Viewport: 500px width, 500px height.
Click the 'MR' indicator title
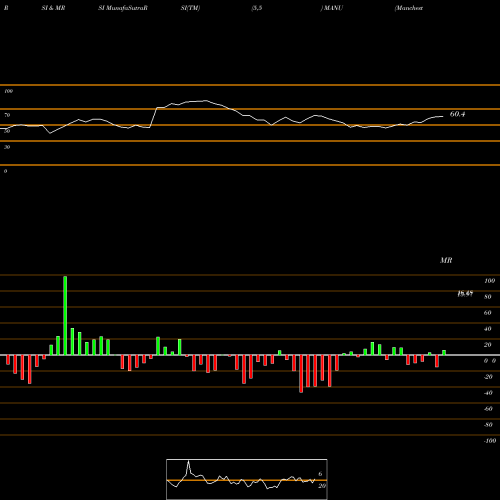click(x=446, y=260)
